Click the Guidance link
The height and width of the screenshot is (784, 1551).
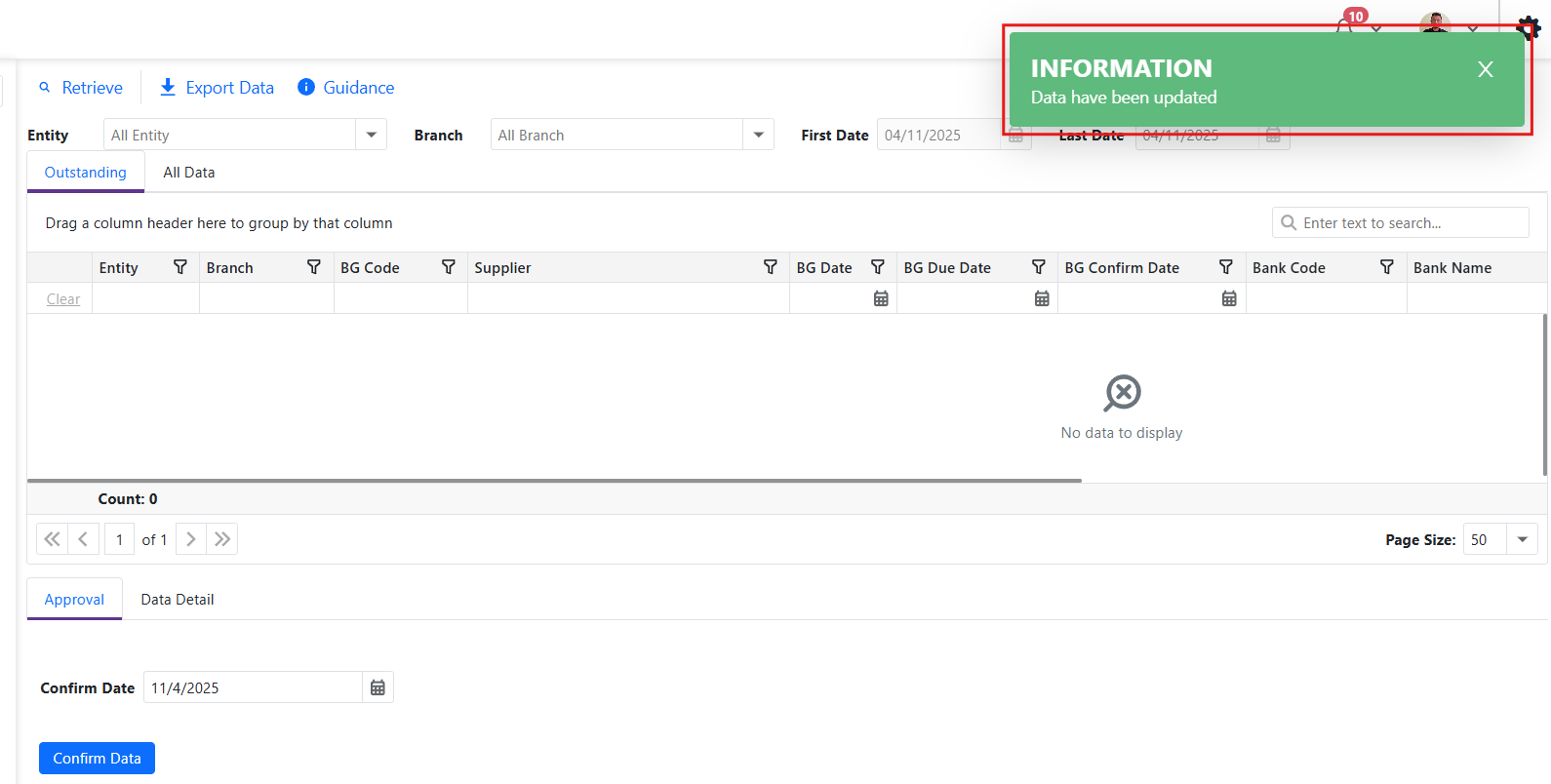[x=359, y=88]
